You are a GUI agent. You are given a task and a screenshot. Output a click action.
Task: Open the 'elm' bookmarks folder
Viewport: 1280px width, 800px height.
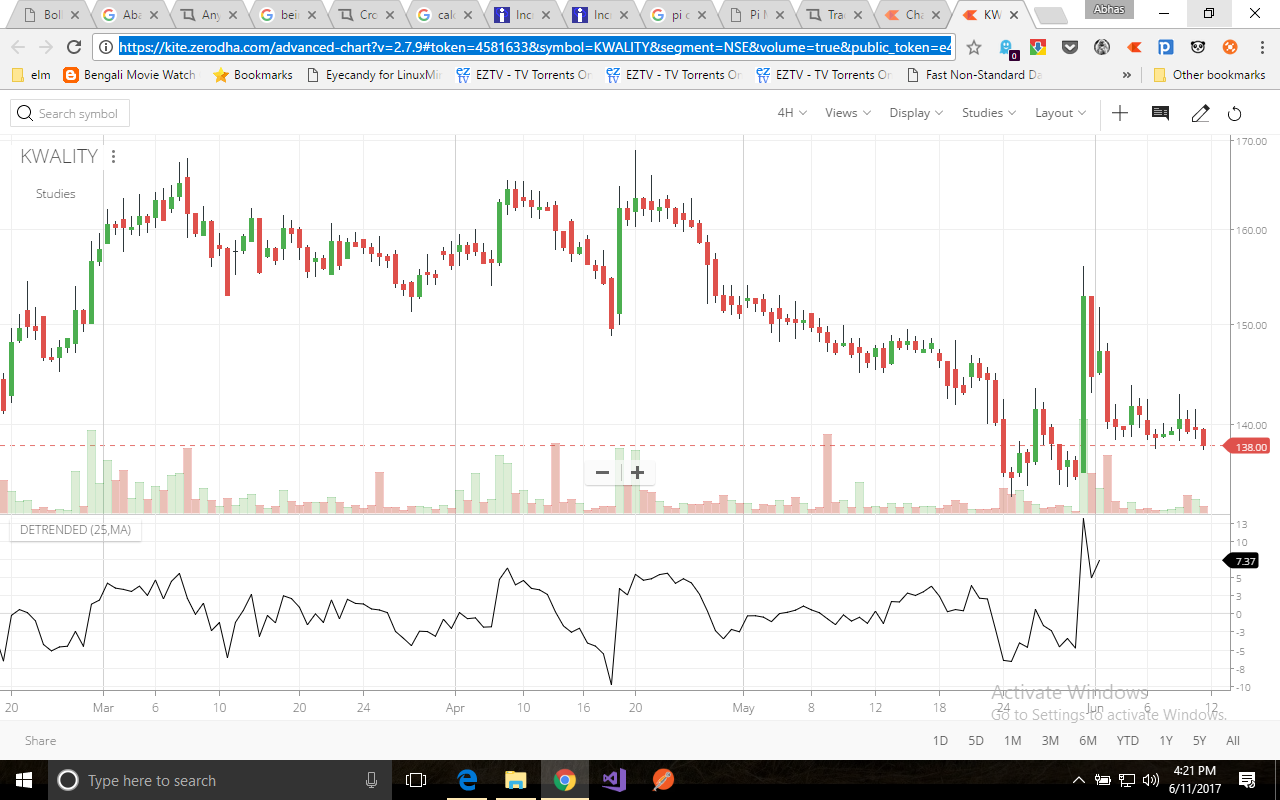(x=31, y=75)
